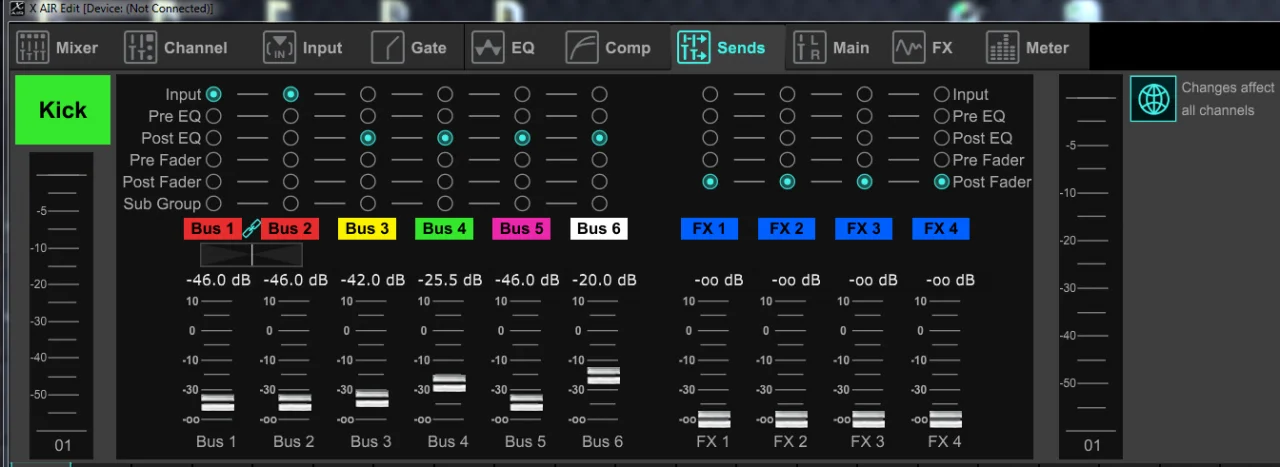Click the blue FX 2 label
This screenshot has width=1280, height=467.
tap(787, 229)
